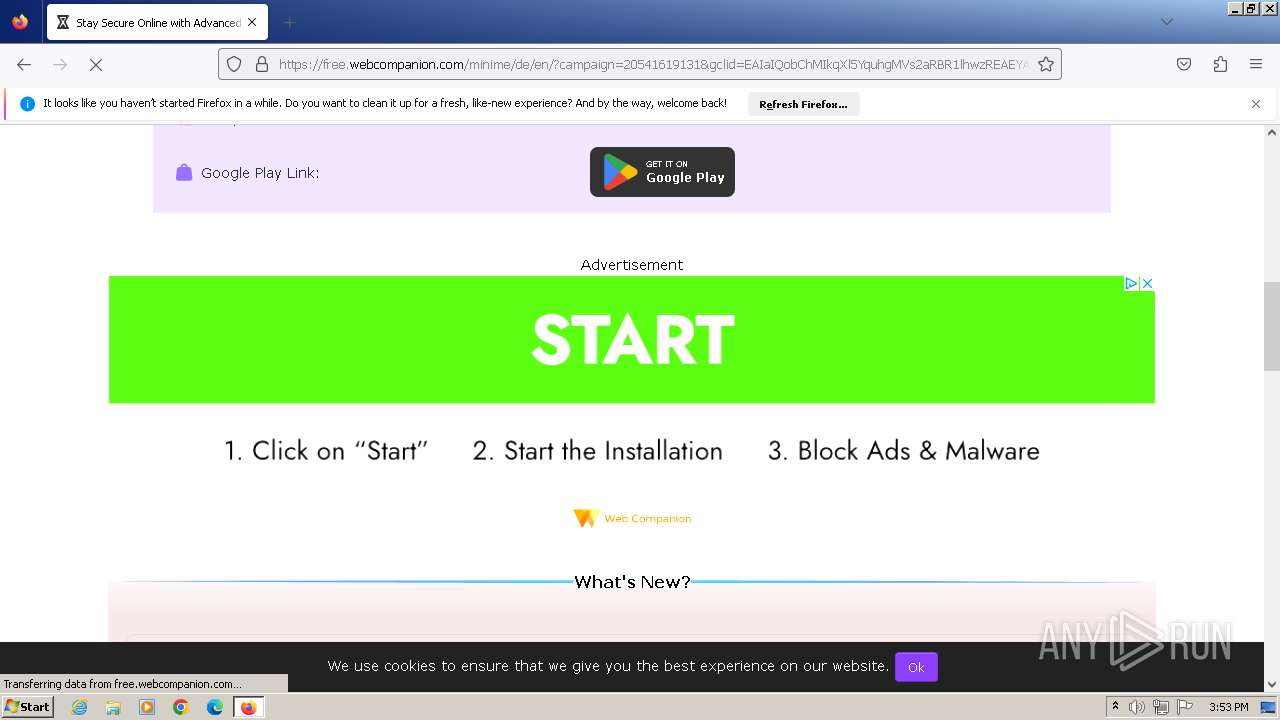1280x720 pixels.
Task: Open File Explorer from taskbar
Action: (113, 707)
